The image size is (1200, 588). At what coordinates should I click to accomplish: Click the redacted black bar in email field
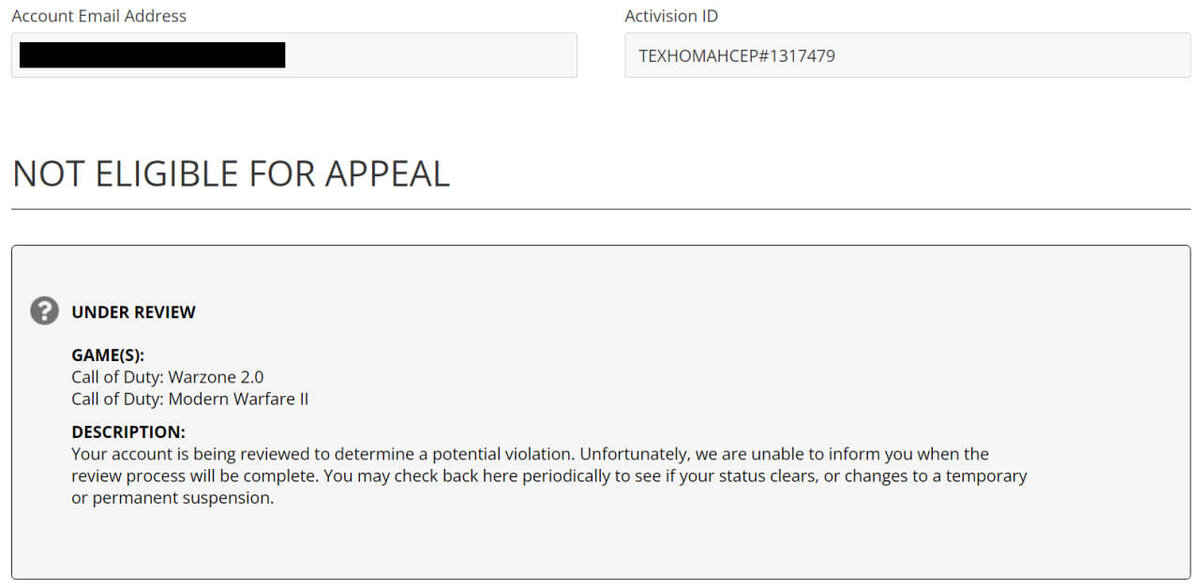point(152,55)
